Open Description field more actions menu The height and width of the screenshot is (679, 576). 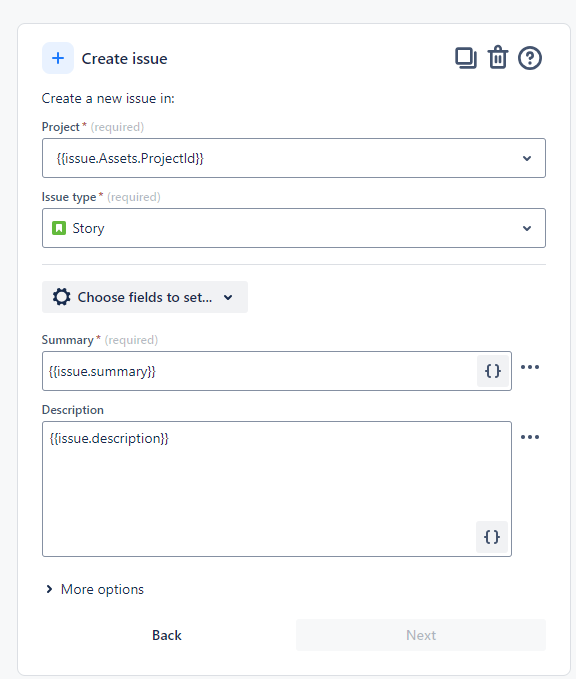tap(530, 437)
